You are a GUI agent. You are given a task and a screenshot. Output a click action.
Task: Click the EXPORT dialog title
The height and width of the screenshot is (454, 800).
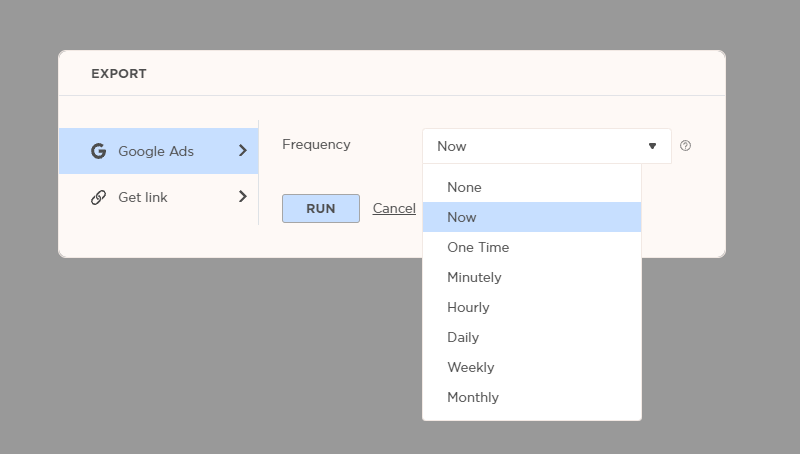click(119, 73)
